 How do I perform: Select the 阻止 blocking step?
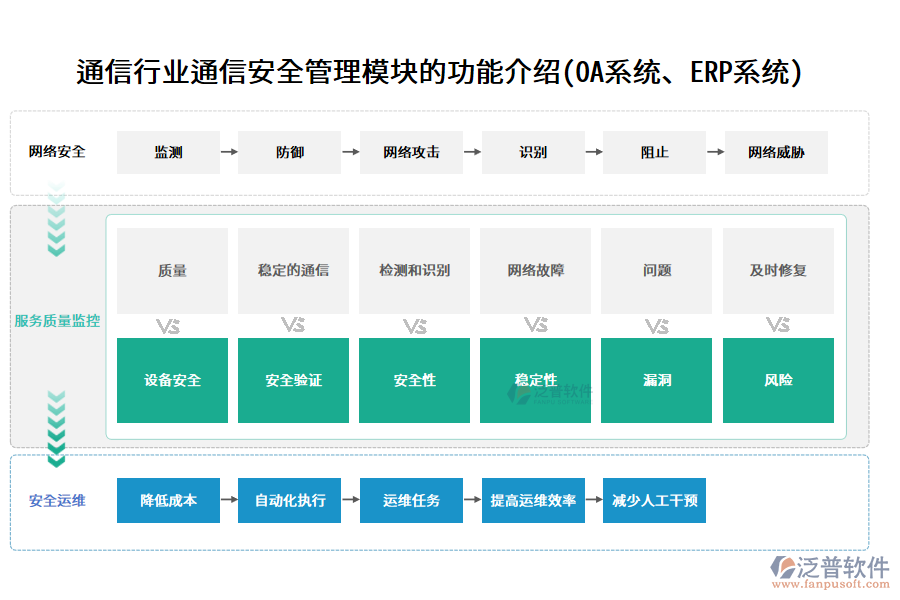tap(654, 152)
